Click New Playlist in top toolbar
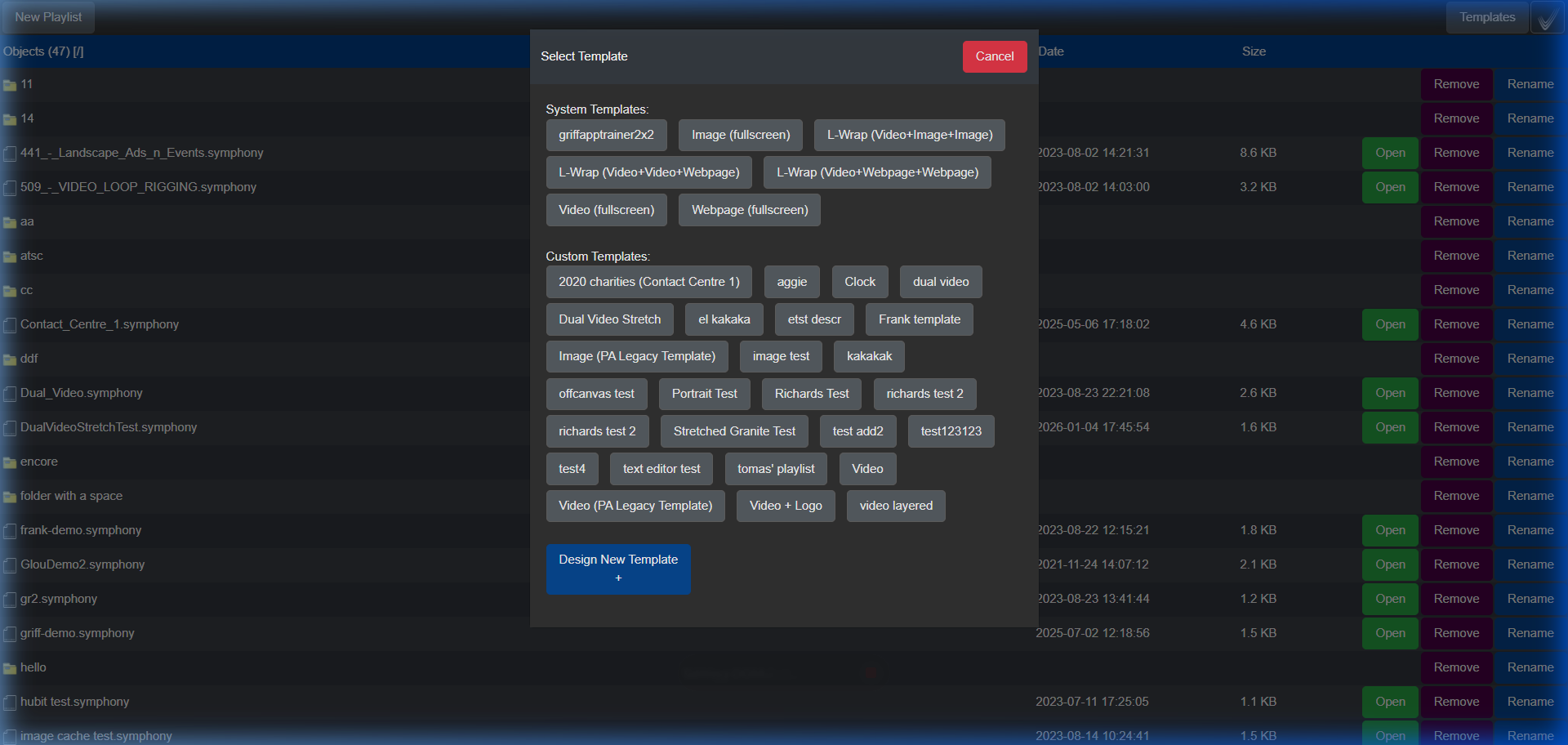The width and height of the screenshot is (1568, 745). [48, 17]
